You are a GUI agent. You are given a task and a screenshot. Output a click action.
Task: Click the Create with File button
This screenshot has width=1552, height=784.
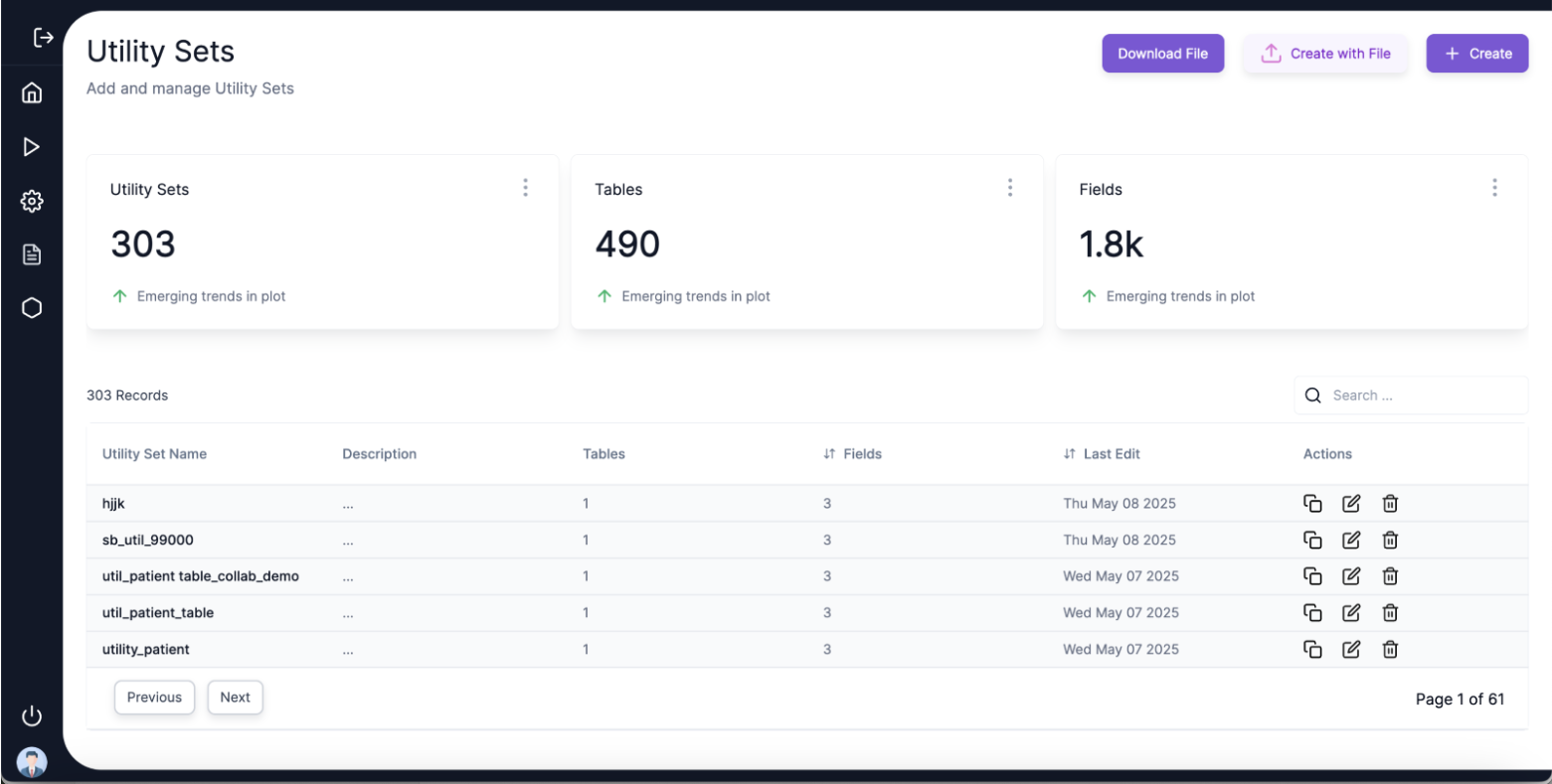[x=1325, y=54]
